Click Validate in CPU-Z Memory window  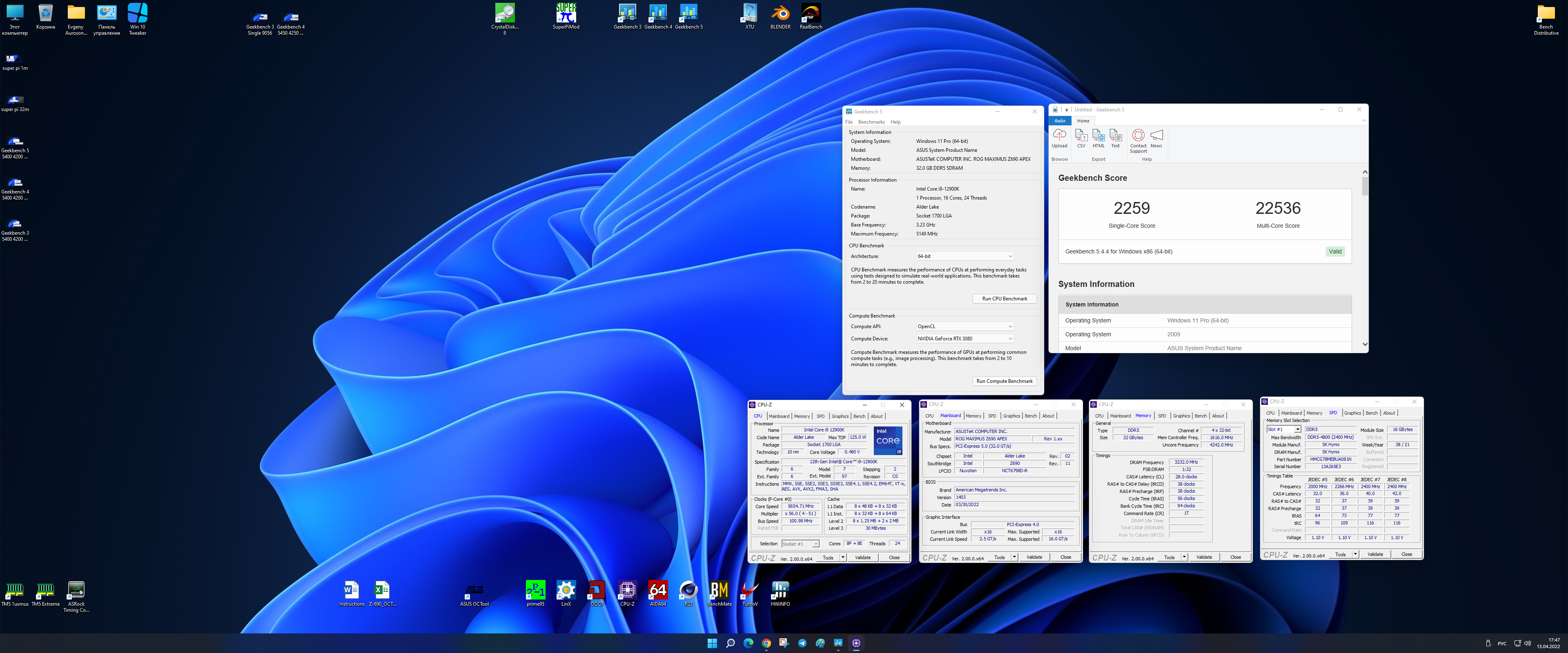(x=1204, y=557)
